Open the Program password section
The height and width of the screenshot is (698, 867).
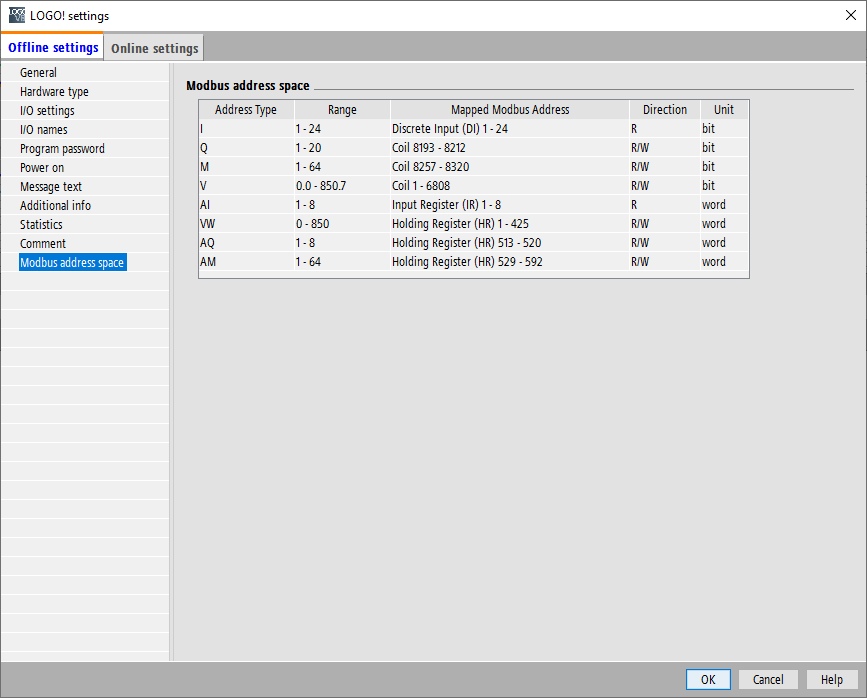[62, 148]
